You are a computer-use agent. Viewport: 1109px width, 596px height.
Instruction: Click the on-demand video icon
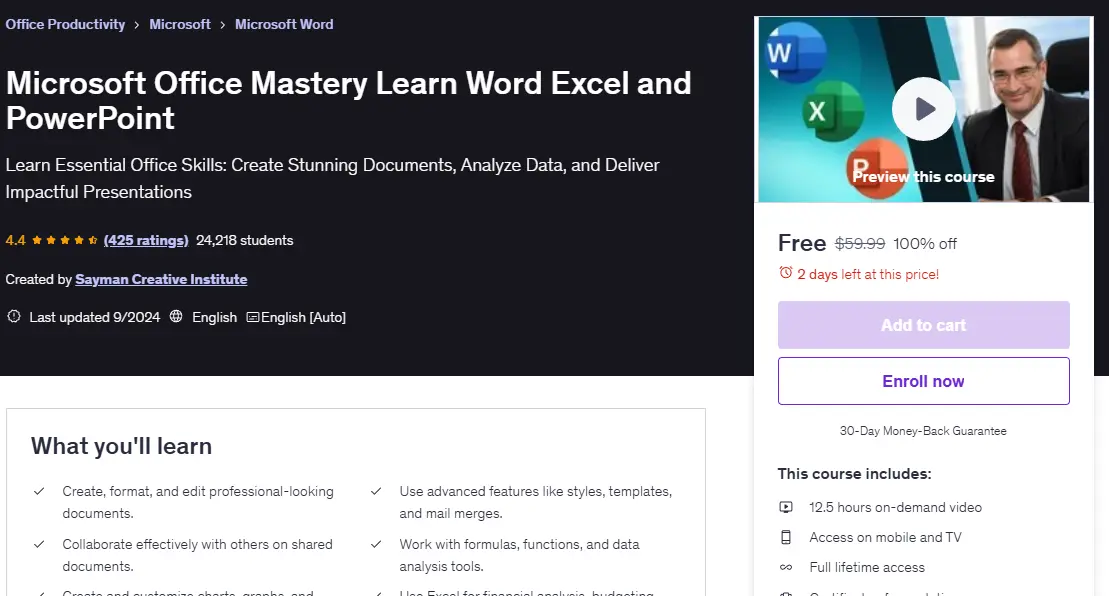pyautogui.click(x=786, y=507)
